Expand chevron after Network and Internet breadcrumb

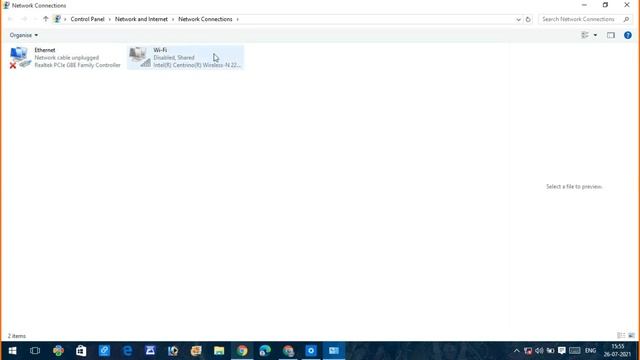click(x=173, y=19)
